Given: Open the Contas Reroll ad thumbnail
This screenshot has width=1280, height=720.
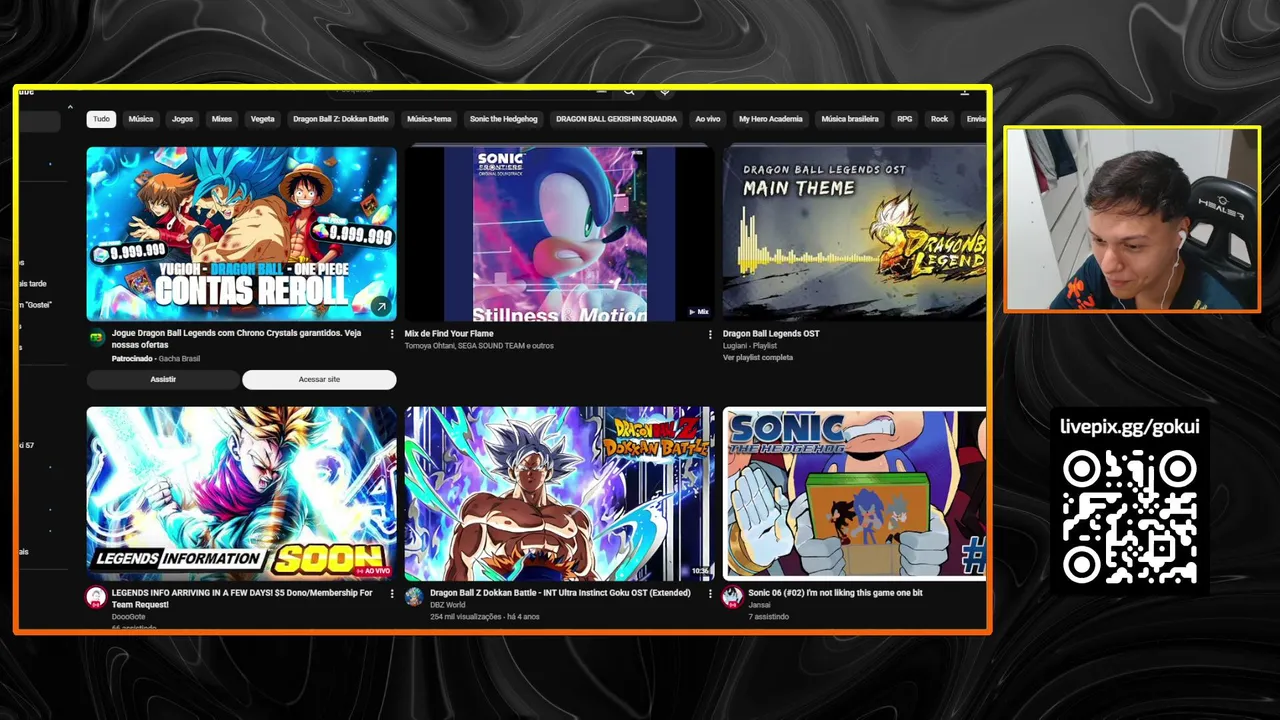Looking at the screenshot, I should click(241, 234).
